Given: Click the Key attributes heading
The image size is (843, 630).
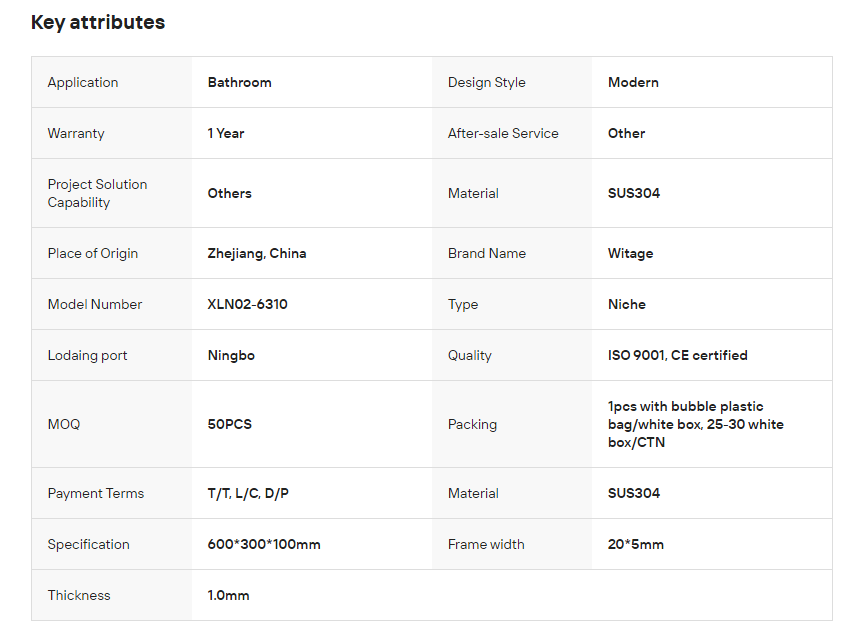Looking at the screenshot, I should pos(98,22).
